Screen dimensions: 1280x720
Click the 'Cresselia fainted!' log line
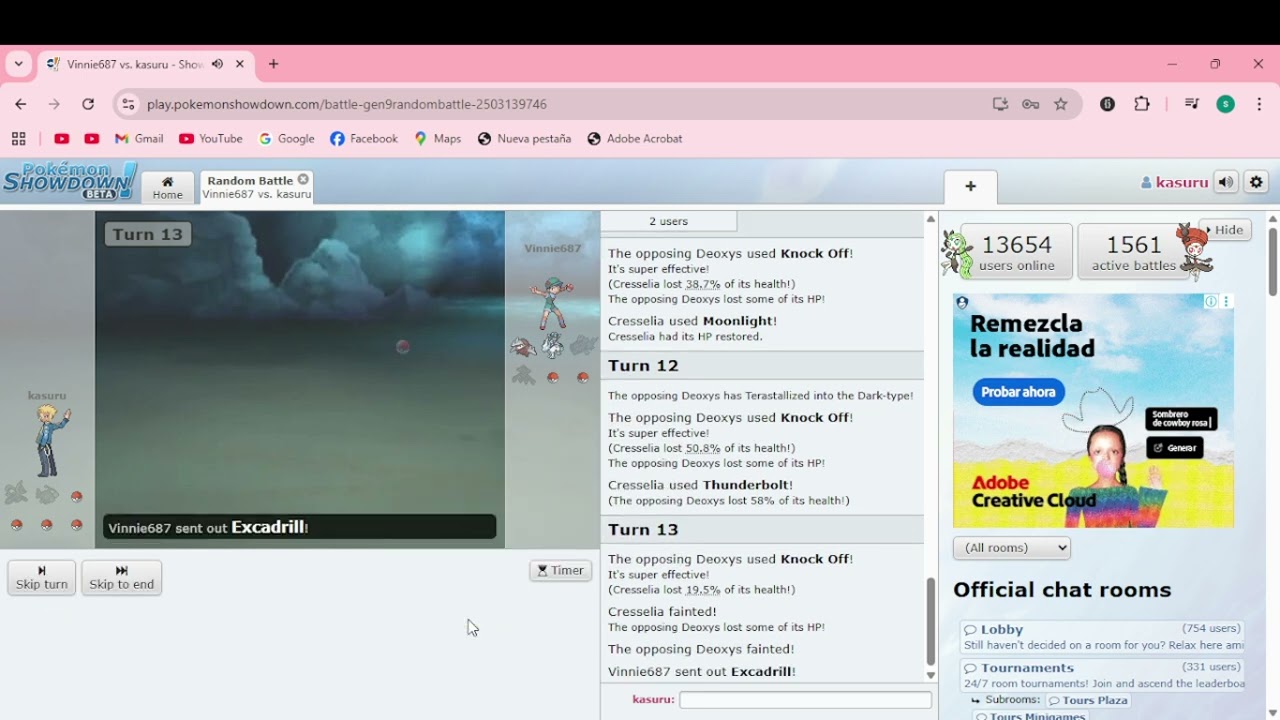coord(662,612)
